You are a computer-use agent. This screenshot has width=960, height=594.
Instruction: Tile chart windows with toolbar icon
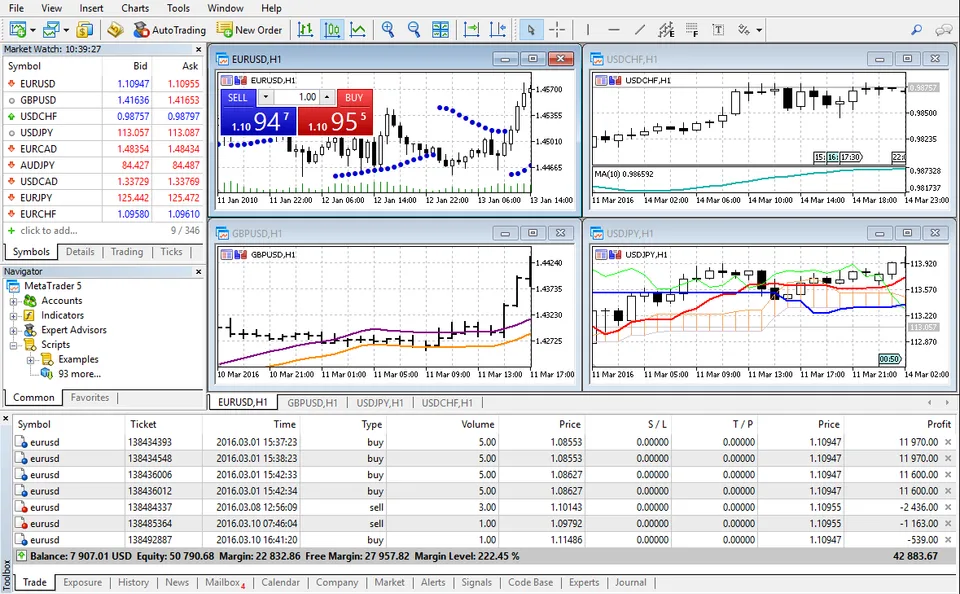[440, 29]
